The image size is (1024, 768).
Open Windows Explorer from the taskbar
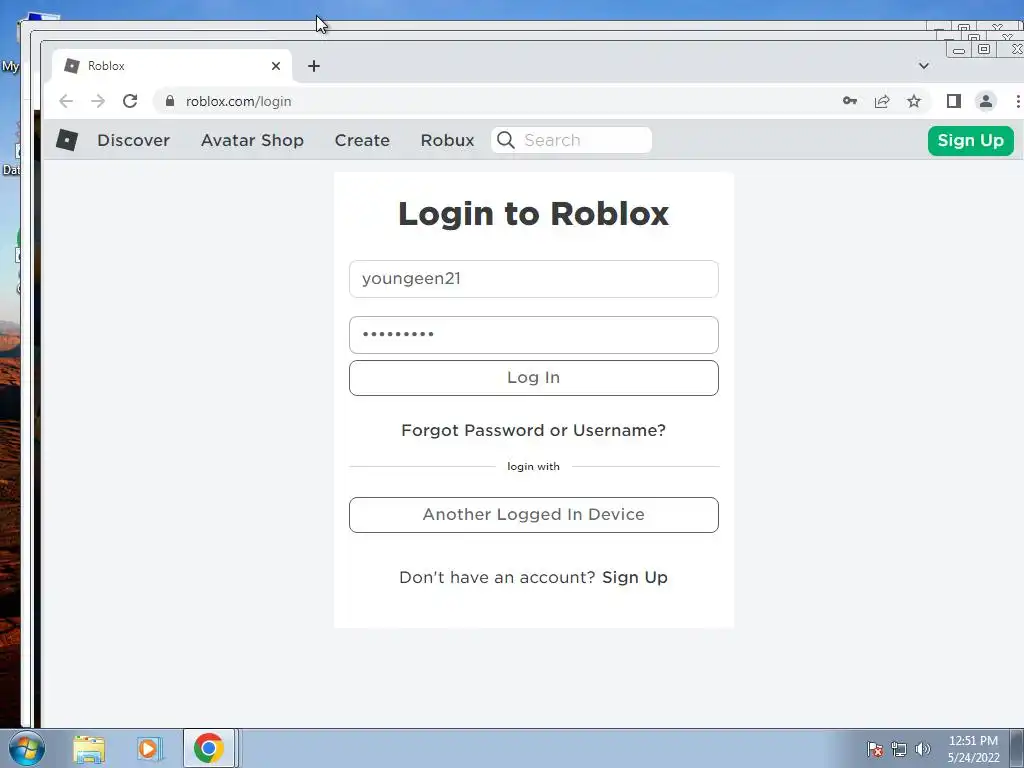click(x=89, y=748)
